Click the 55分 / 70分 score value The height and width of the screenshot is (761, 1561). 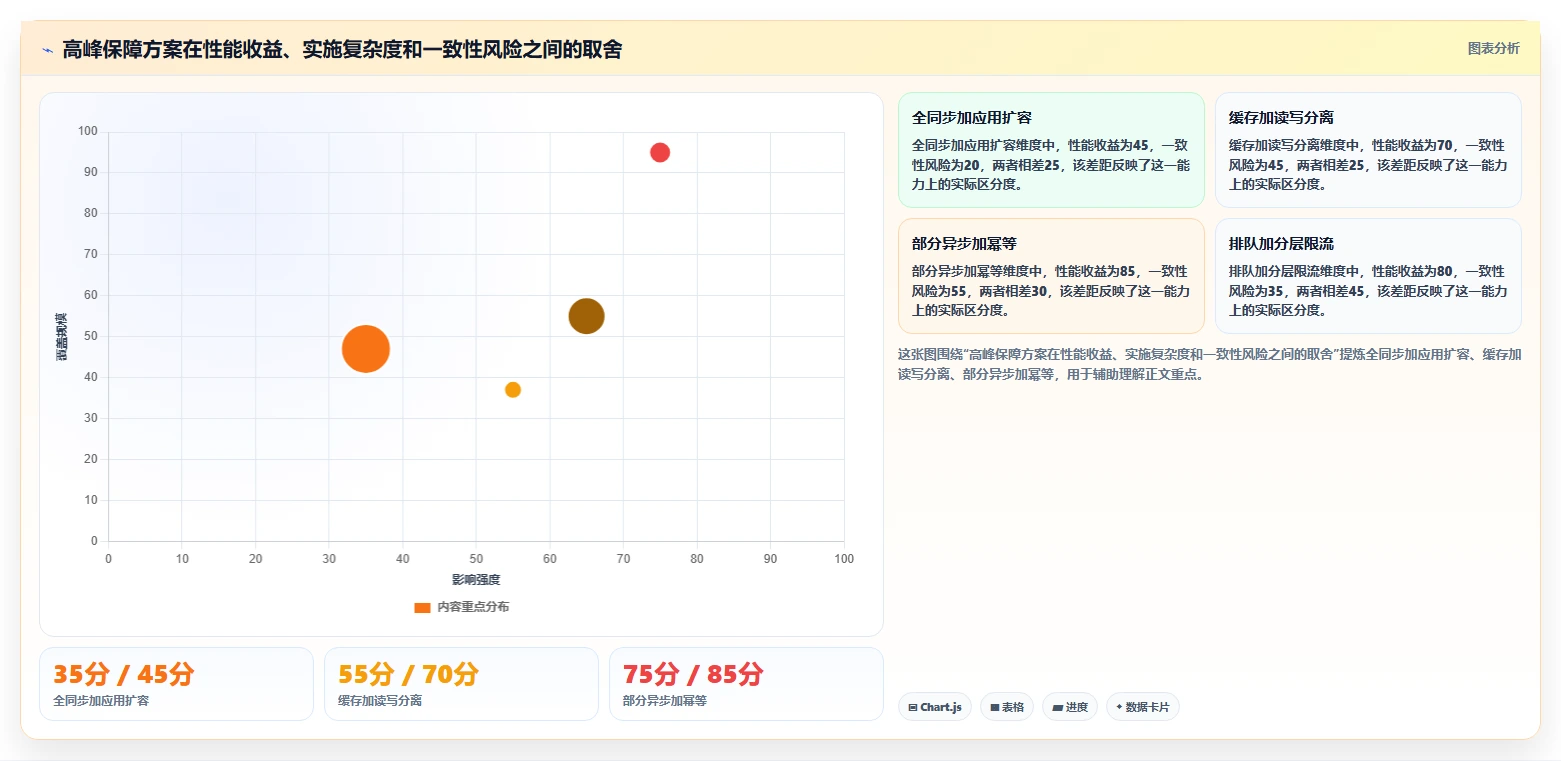tap(409, 675)
